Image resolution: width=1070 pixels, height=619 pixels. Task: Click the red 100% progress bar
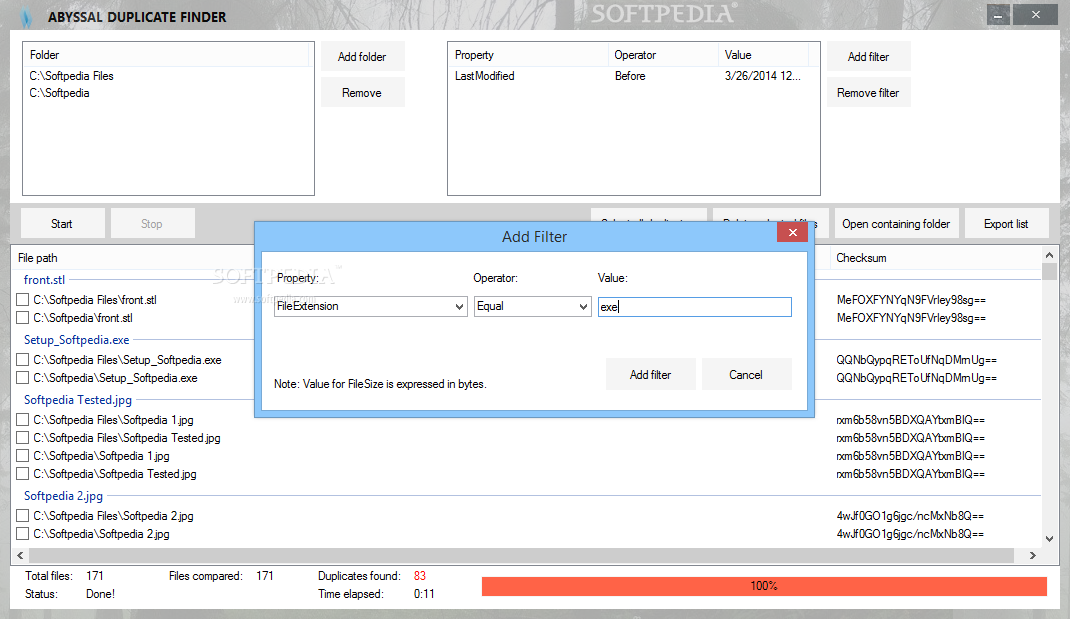(764, 586)
